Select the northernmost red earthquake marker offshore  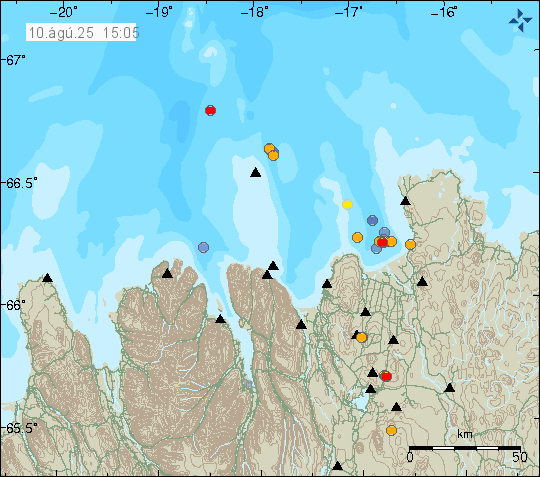210,111
